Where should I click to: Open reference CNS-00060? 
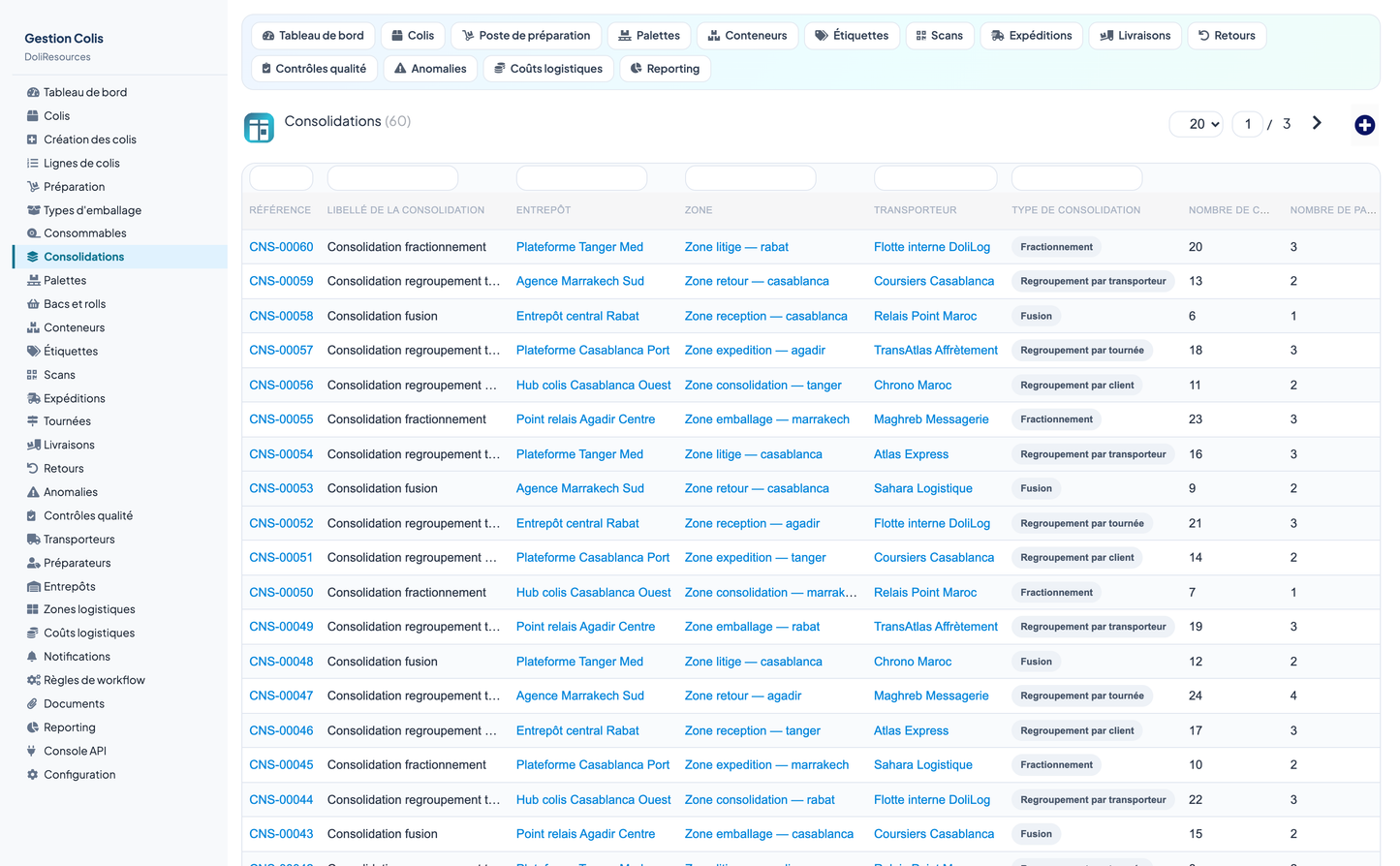(x=281, y=247)
